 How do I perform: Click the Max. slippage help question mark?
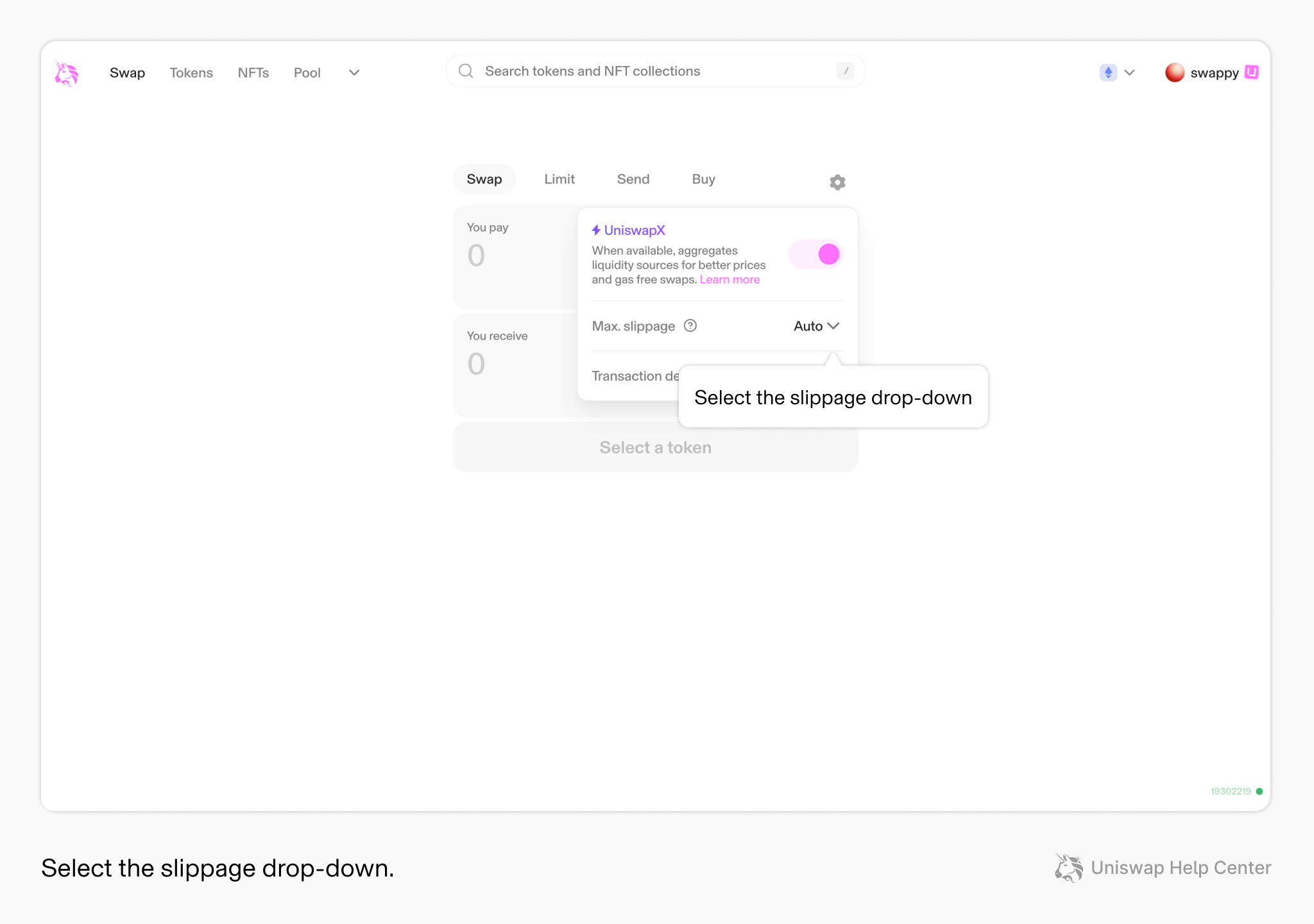pos(690,326)
